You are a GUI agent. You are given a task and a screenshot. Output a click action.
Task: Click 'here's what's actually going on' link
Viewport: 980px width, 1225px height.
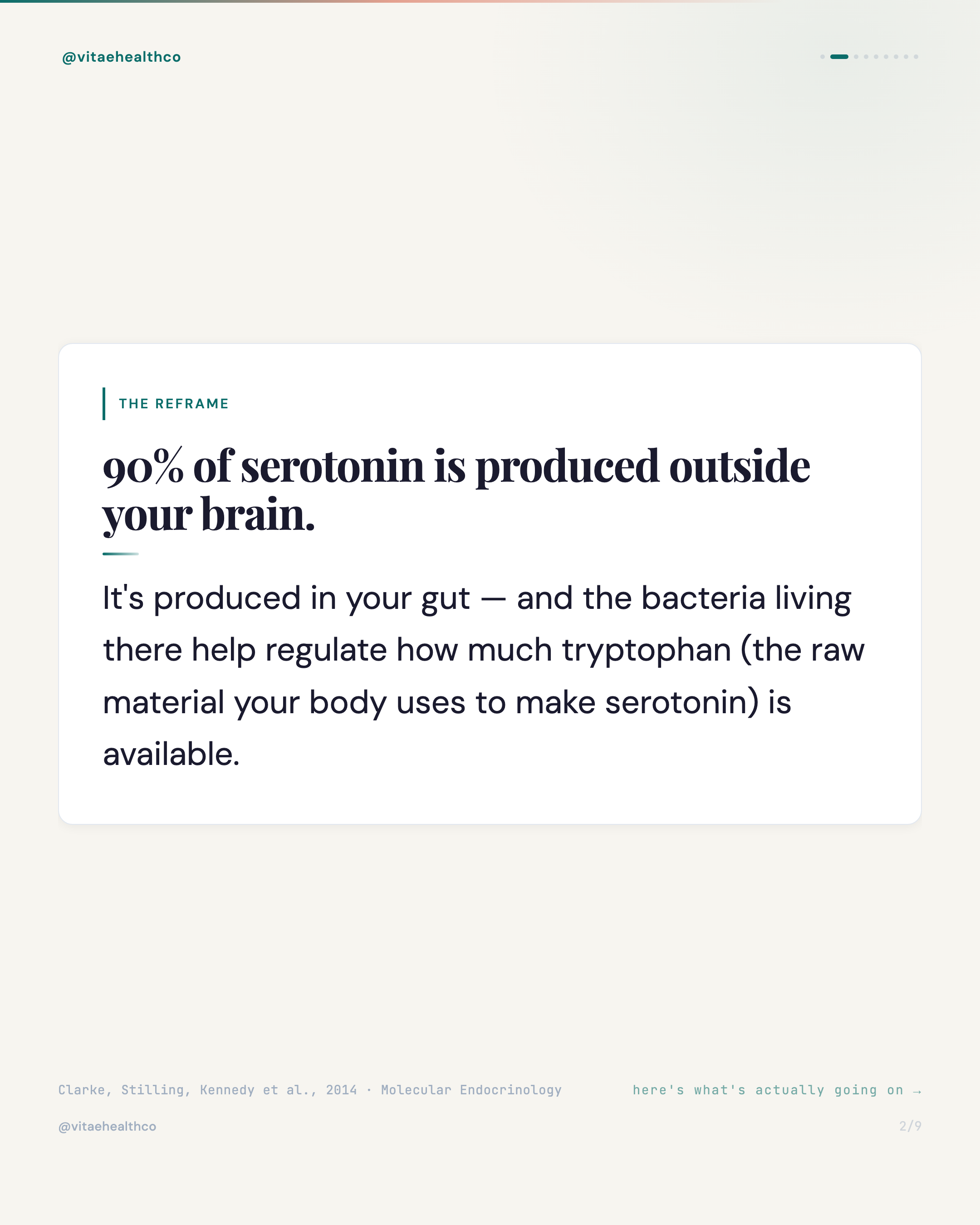click(x=768, y=1090)
